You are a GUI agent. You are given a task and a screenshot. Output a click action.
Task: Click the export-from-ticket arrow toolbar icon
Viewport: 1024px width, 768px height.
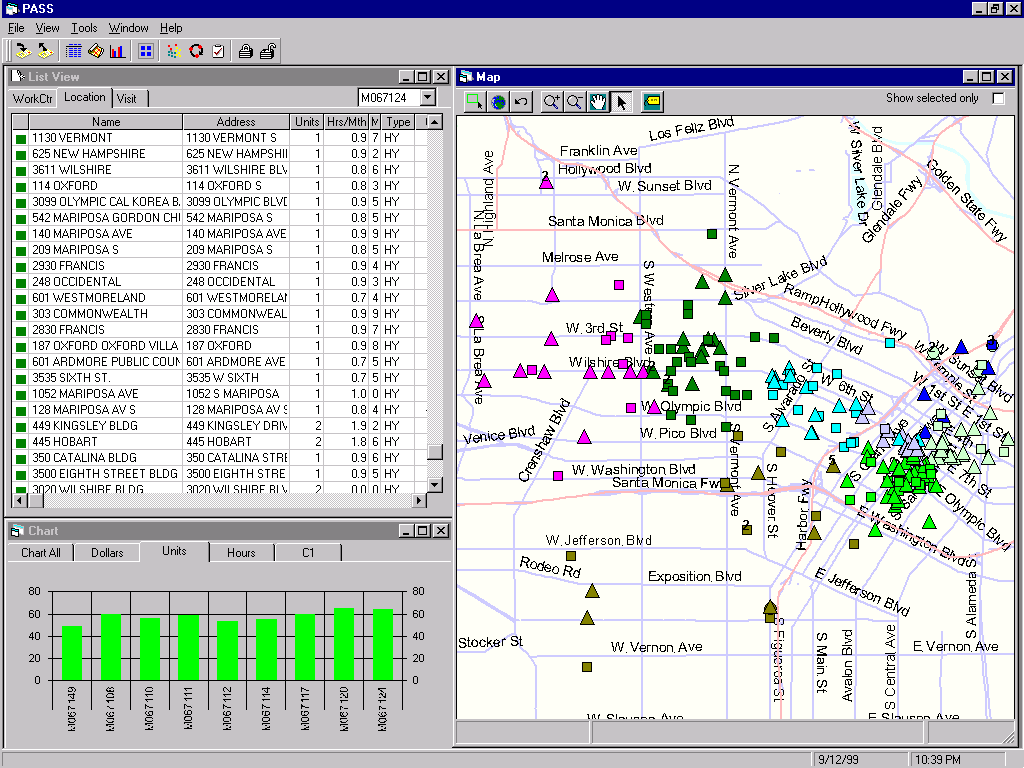46,51
